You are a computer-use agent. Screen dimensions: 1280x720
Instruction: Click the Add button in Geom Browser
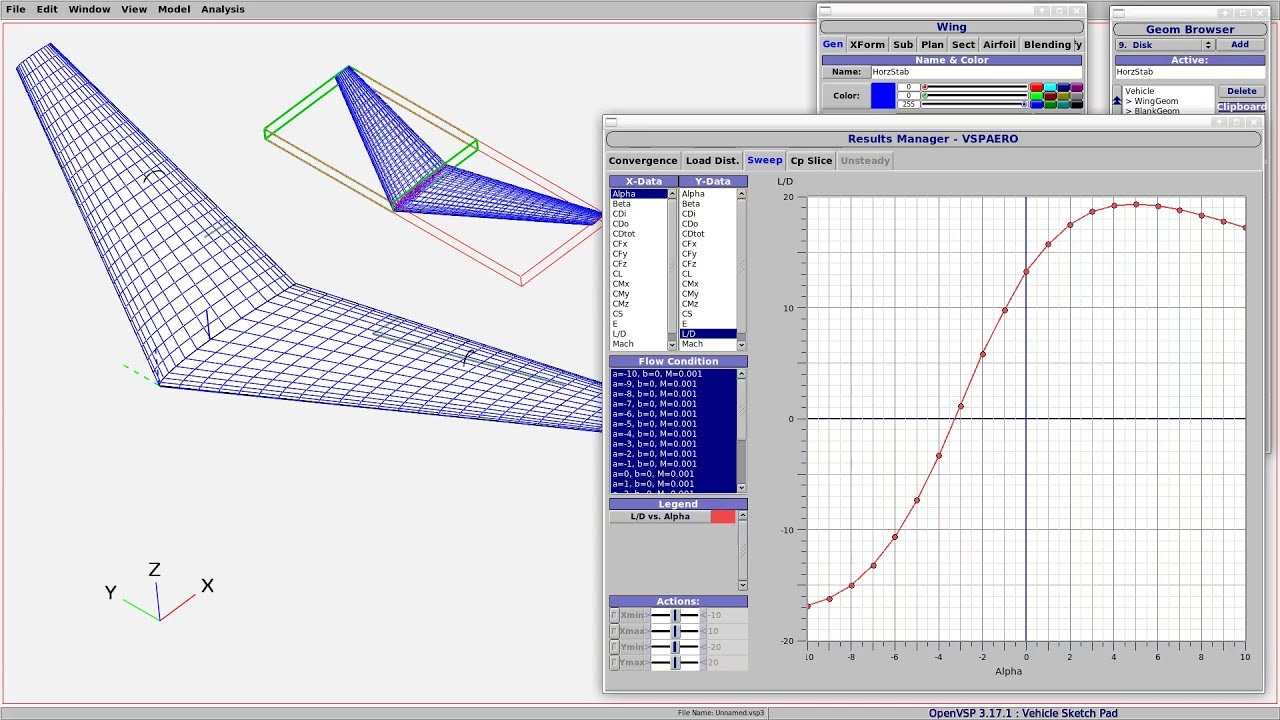[x=1240, y=45]
